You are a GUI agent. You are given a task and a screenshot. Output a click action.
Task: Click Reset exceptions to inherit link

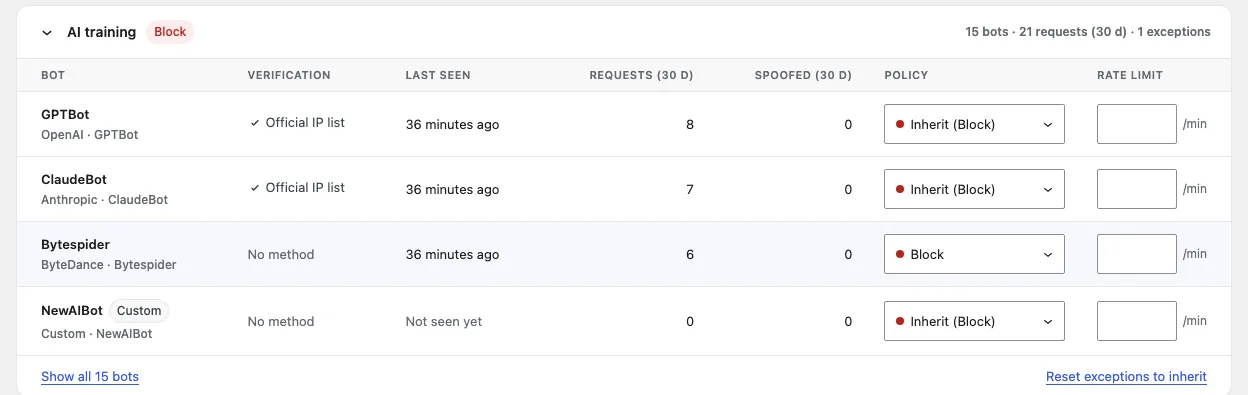(1126, 377)
